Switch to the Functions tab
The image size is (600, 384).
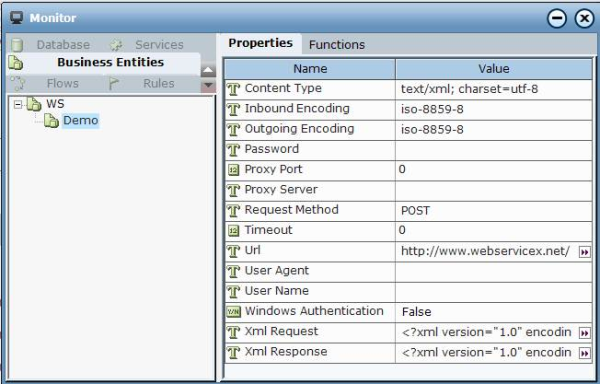tap(337, 45)
